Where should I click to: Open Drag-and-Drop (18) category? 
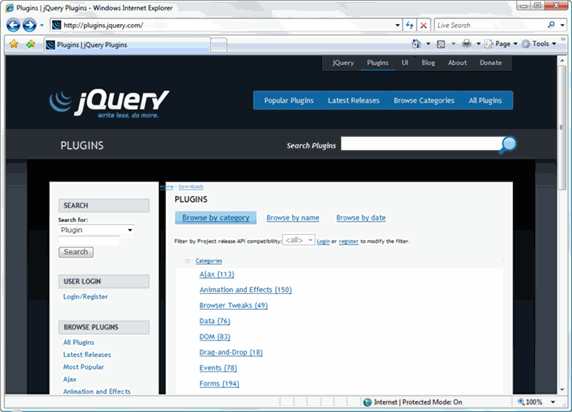click(x=231, y=353)
